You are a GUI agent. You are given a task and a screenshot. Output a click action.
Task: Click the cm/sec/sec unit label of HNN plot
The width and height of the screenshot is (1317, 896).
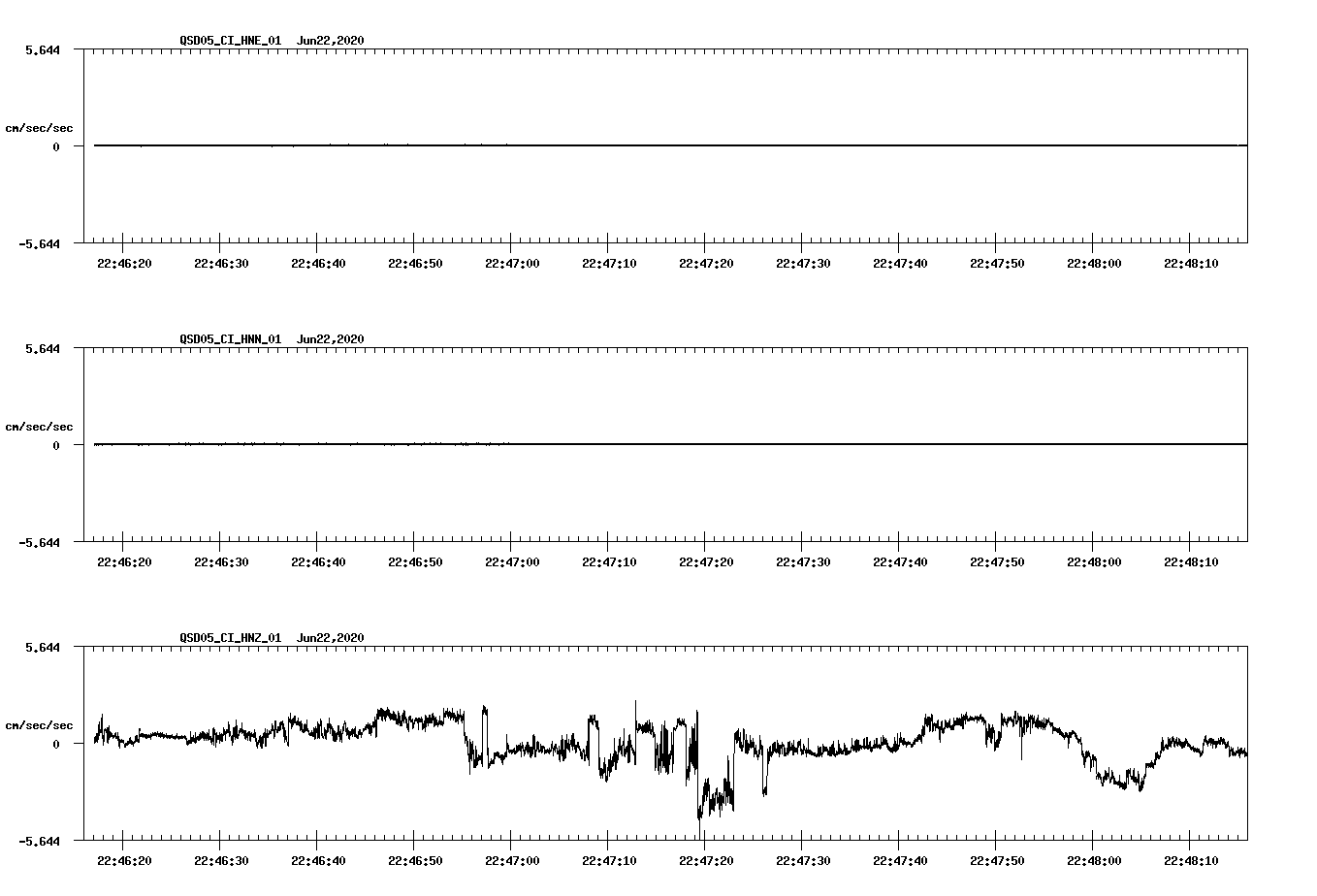pyautogui.click(x=40, y=427)
